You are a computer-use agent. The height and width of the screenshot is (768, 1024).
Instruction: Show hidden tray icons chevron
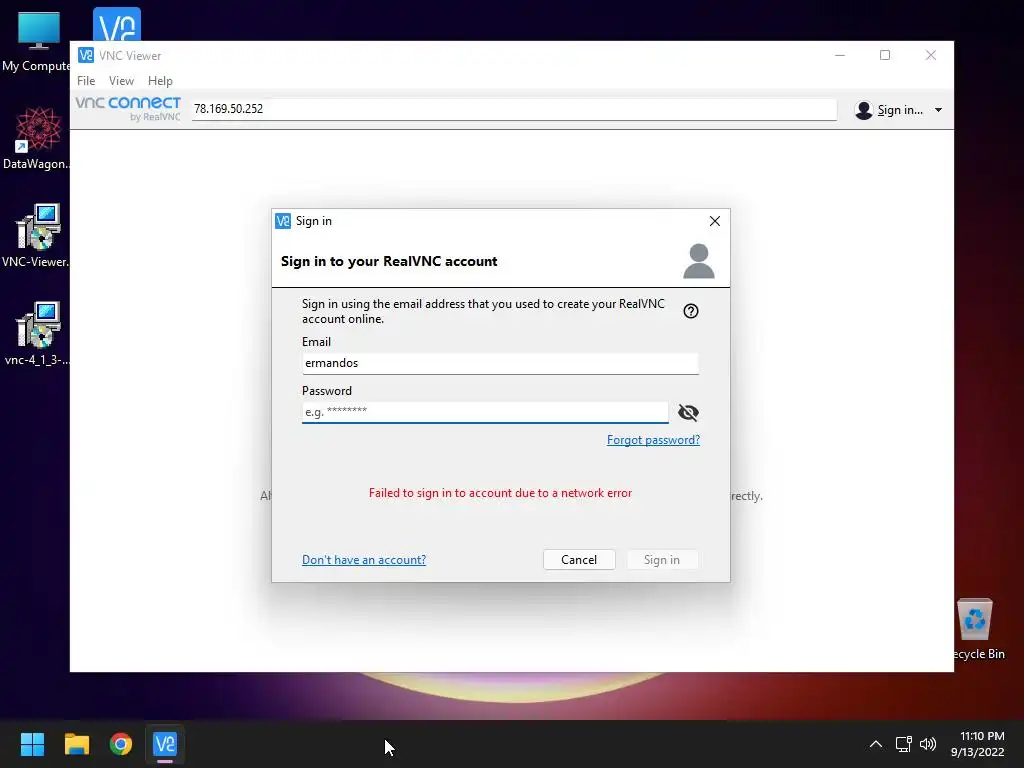[x=876, y=744]
